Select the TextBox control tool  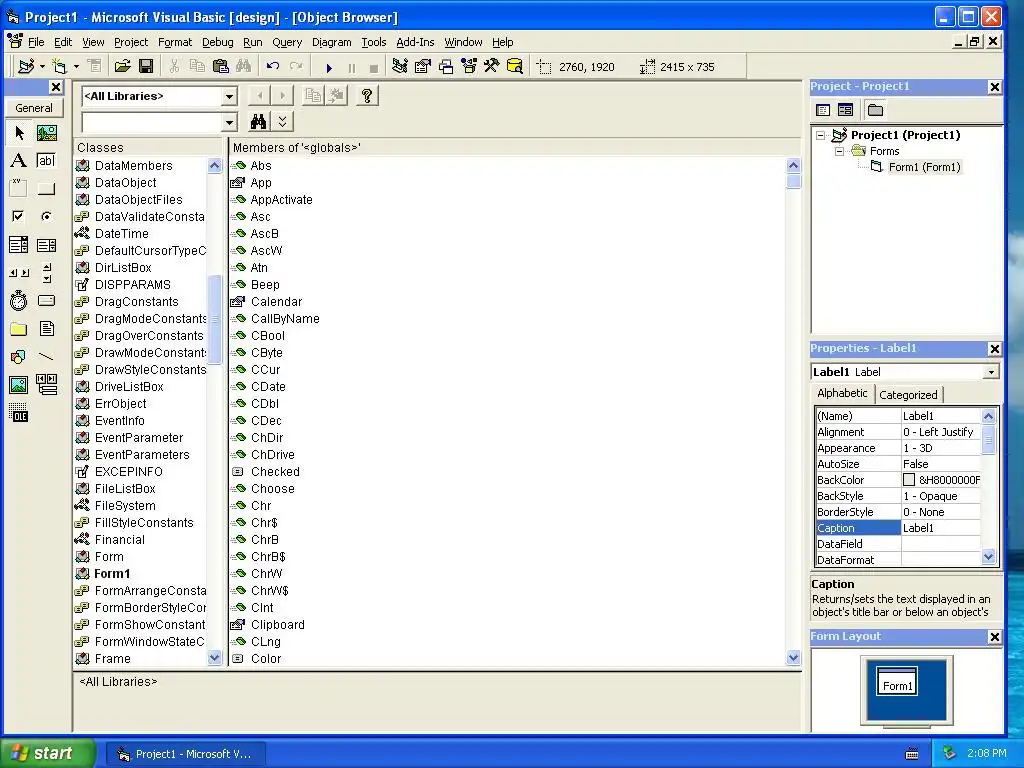(46, 161)
